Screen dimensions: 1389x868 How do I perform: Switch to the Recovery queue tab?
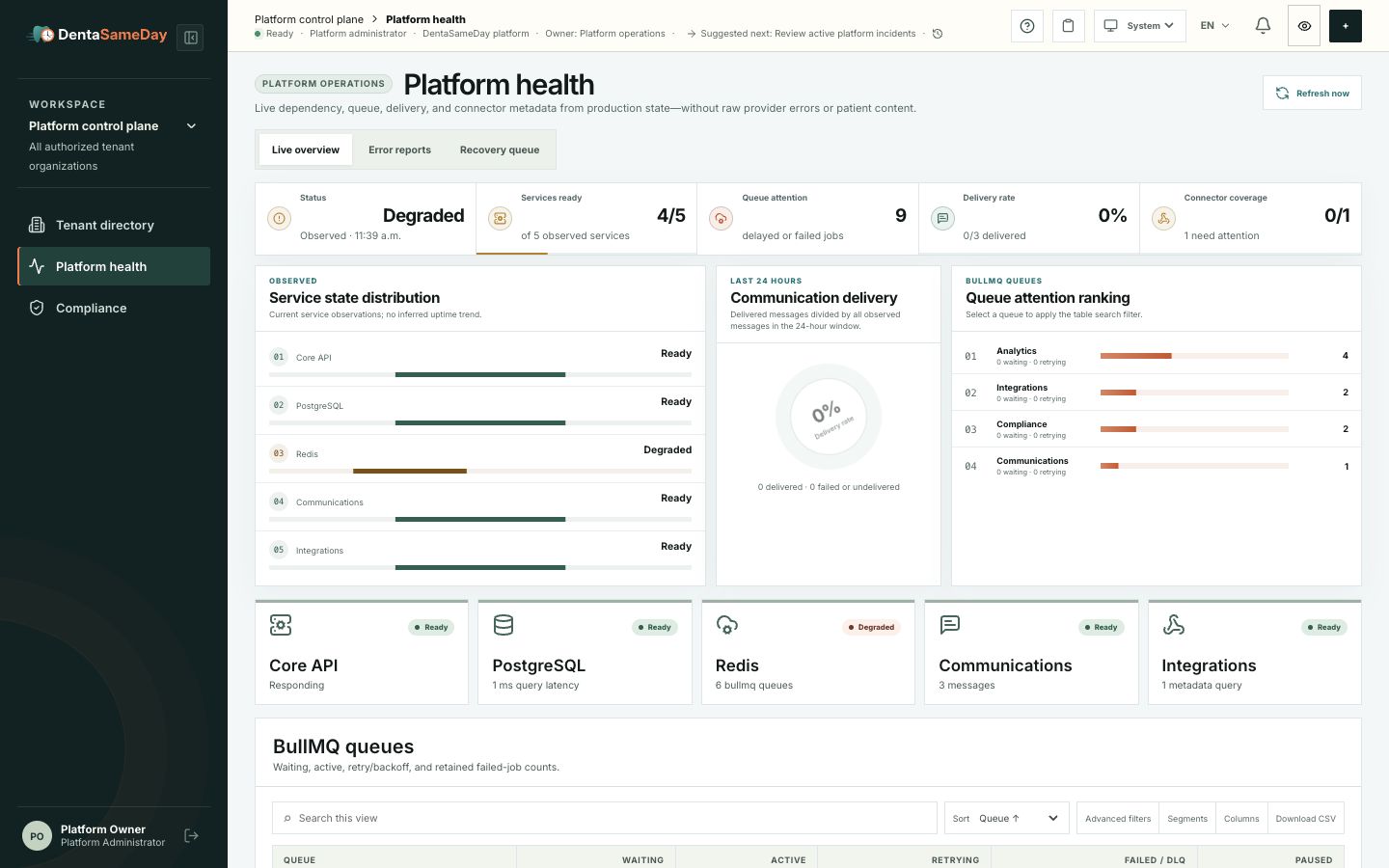click(500, 149)
